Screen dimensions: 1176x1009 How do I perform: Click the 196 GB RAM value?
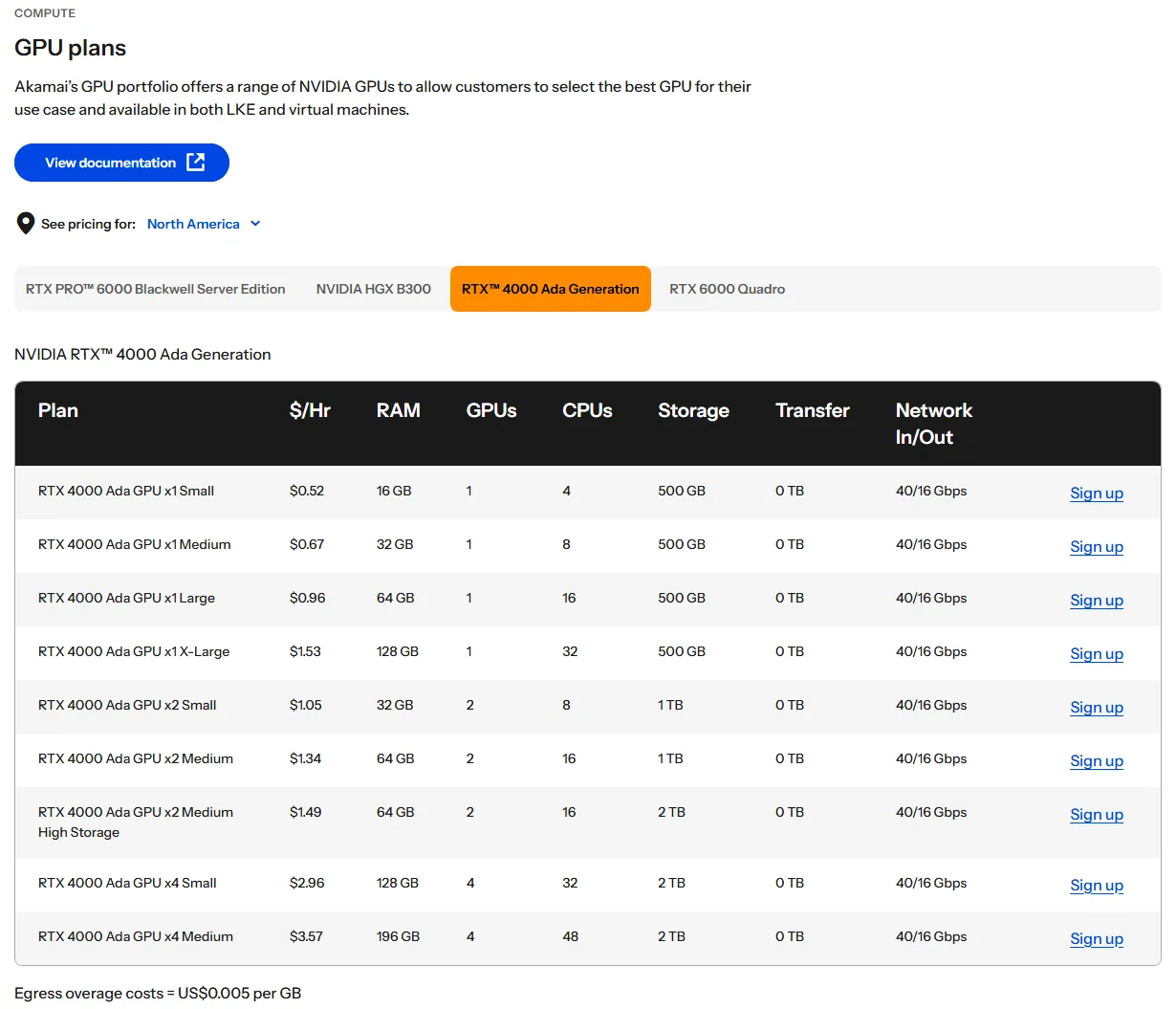(398, 936)
